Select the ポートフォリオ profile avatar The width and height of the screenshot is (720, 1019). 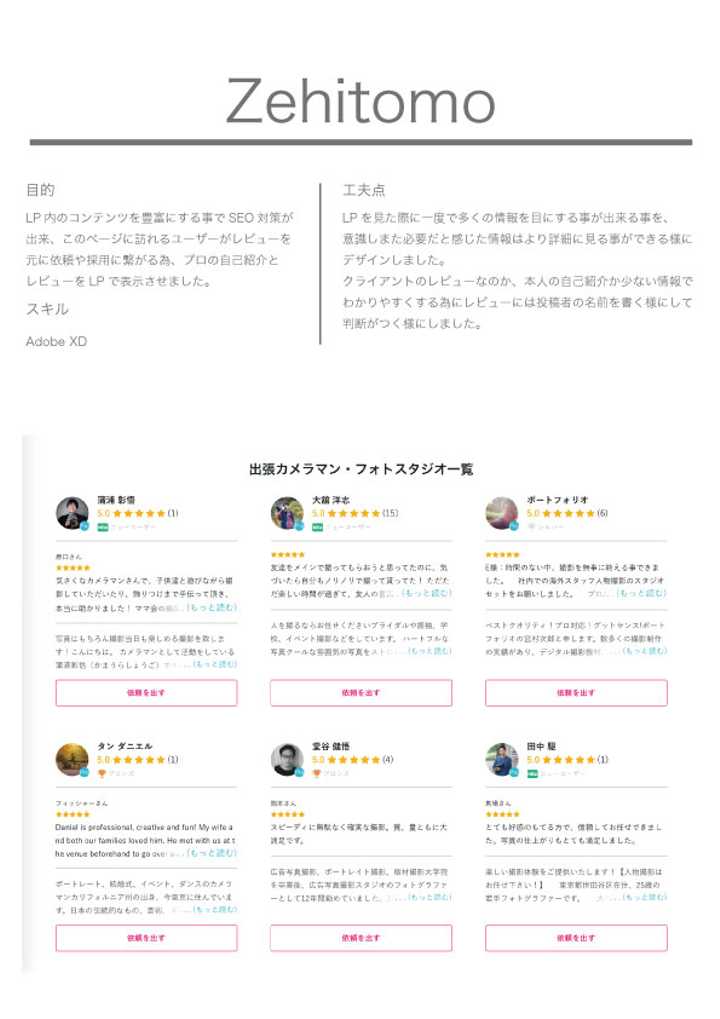[x=501, y=513]
